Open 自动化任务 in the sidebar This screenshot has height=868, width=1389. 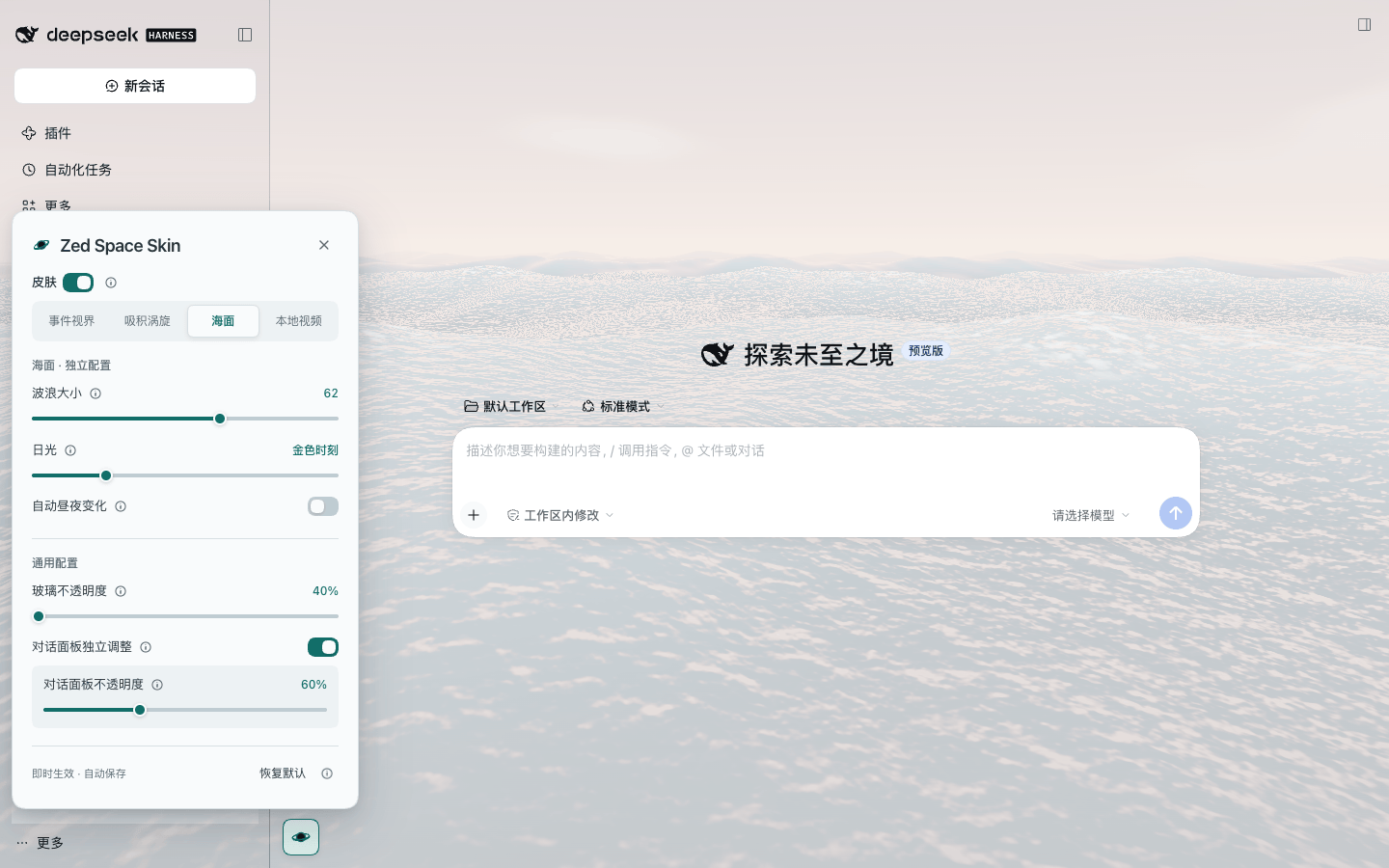[135, 170]
